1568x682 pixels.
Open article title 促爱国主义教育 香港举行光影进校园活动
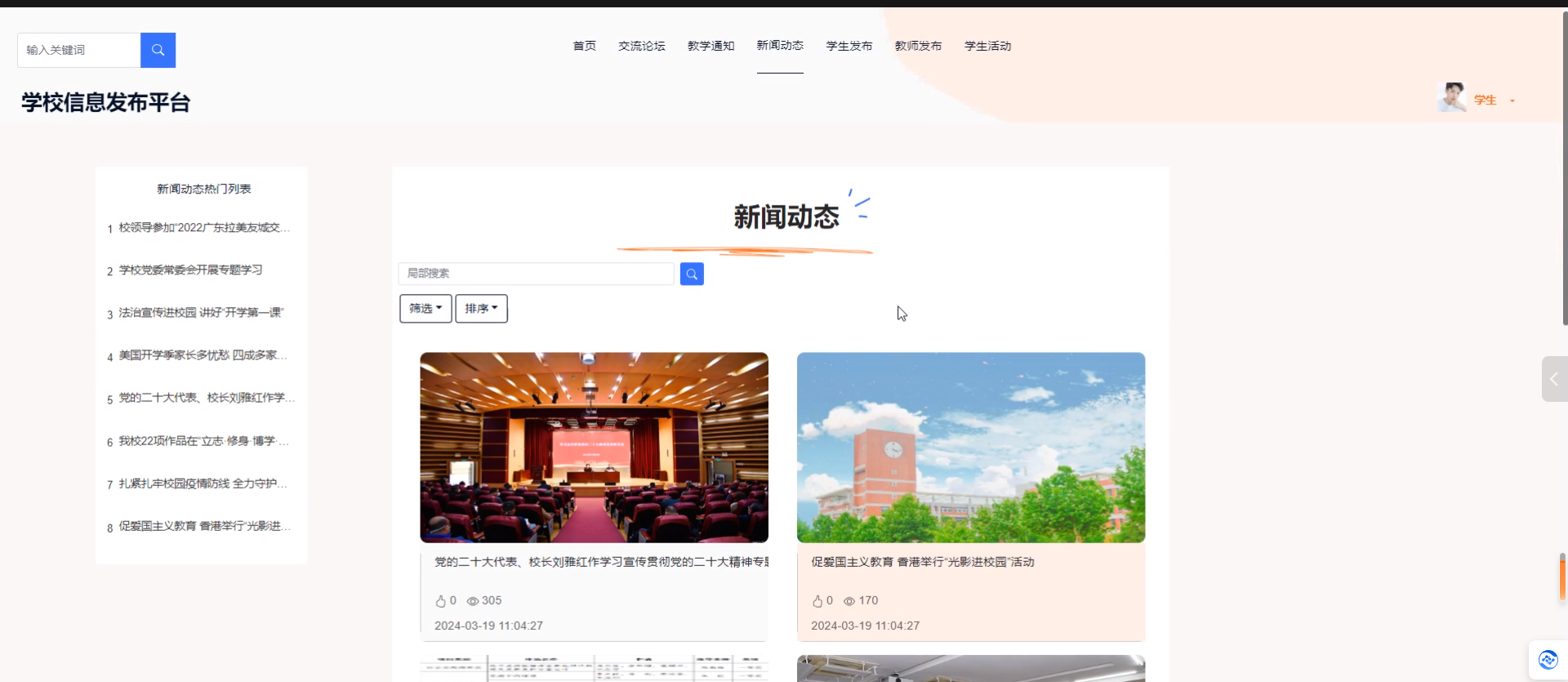click(x=923, y=562)
